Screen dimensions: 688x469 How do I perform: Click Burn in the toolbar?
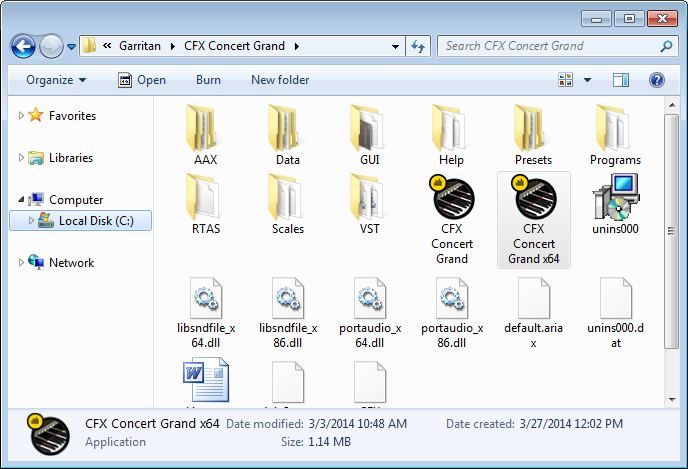[208, 80]
